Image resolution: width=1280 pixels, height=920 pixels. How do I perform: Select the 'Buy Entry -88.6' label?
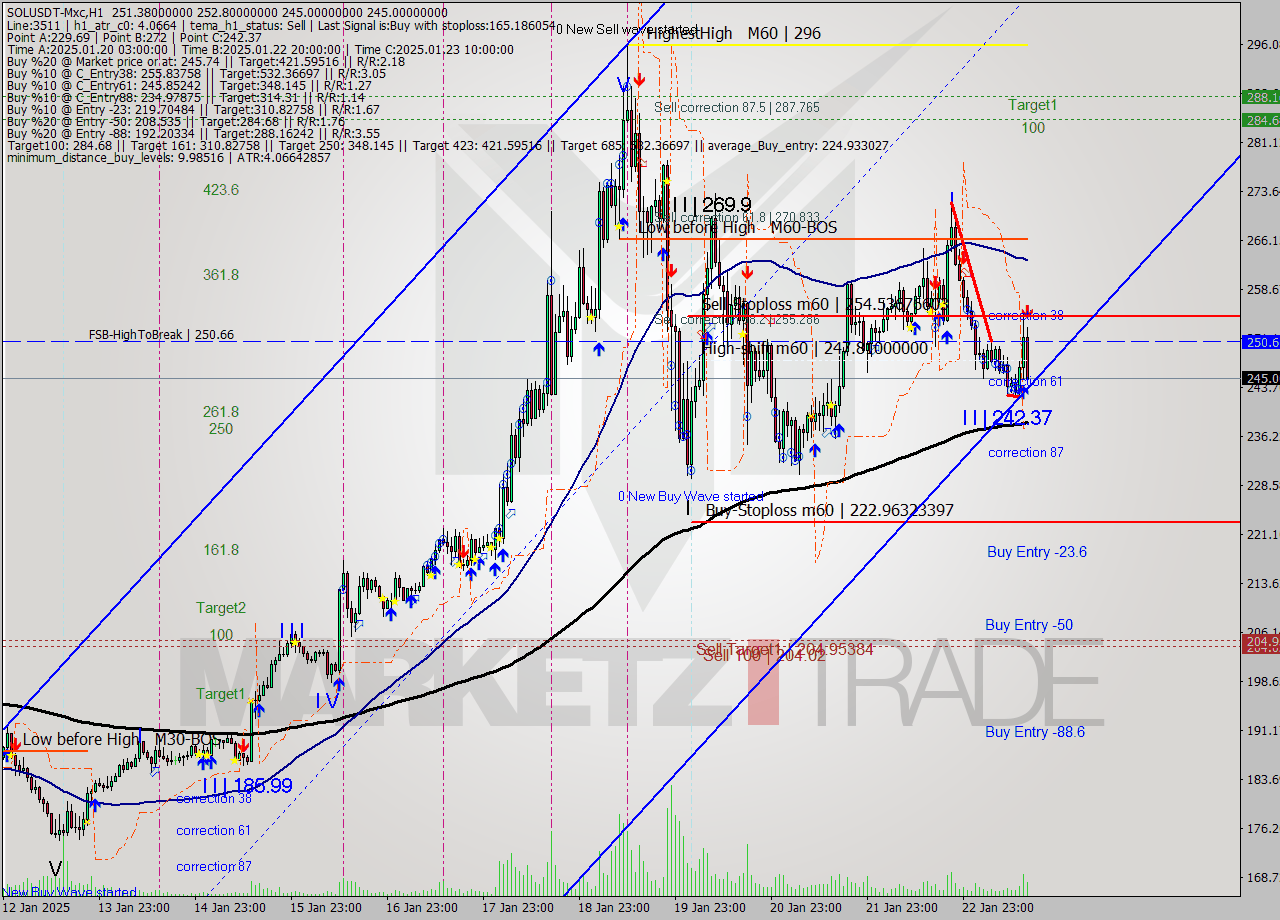[1035, 731]
